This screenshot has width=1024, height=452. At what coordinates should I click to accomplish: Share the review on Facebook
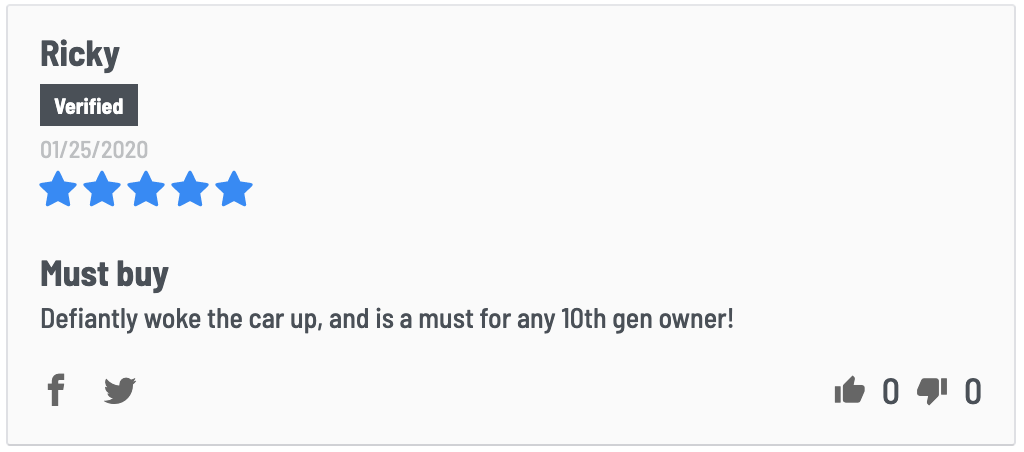(x=57, y=391)
